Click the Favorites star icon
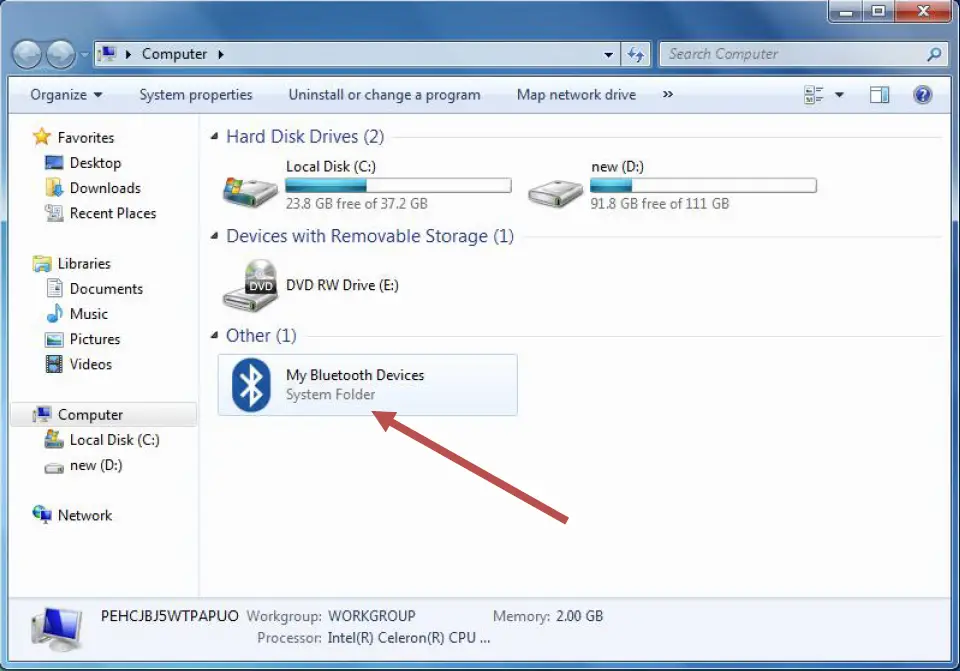The height and width of the screenshot is (671, 960). 42,137
